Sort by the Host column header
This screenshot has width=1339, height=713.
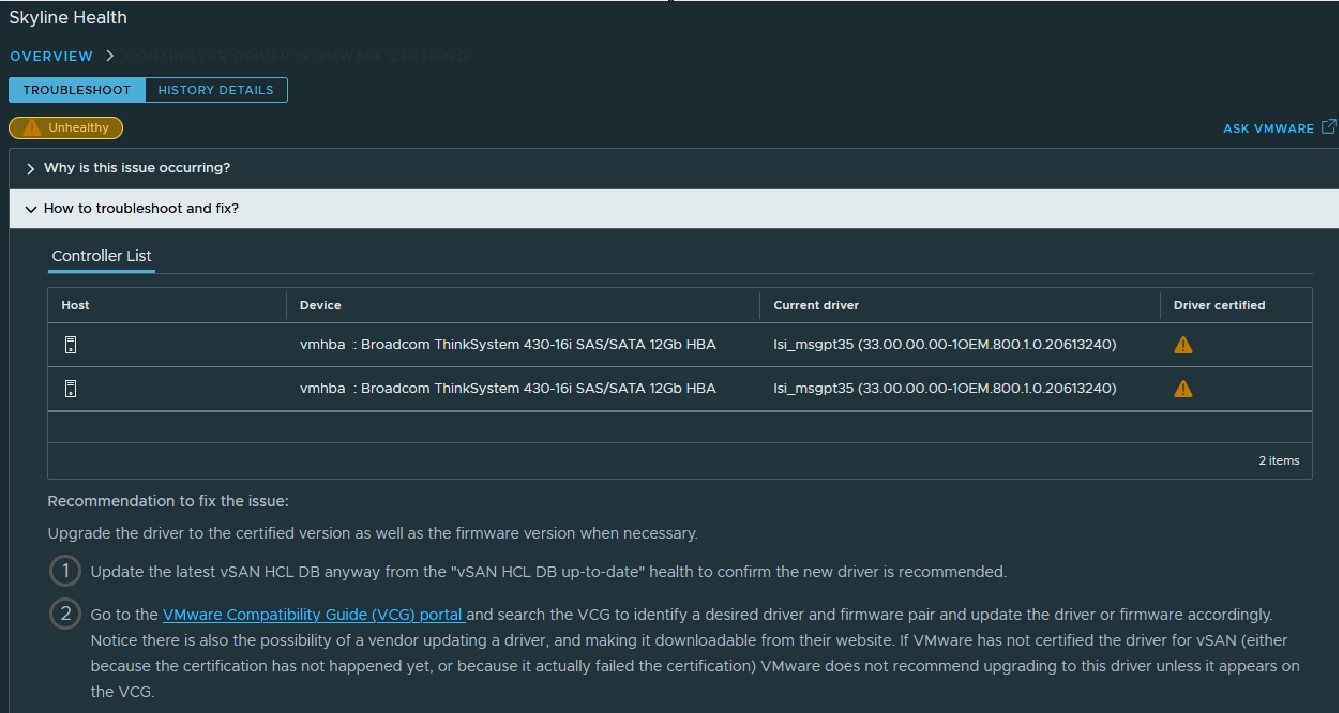[75, 305]
